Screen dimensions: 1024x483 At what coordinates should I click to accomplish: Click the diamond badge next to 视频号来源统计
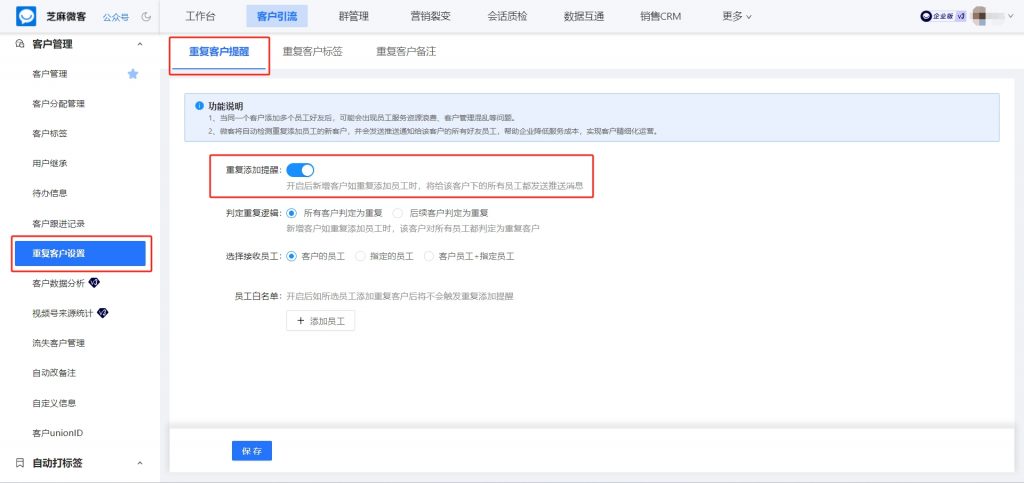click(102, 314)
